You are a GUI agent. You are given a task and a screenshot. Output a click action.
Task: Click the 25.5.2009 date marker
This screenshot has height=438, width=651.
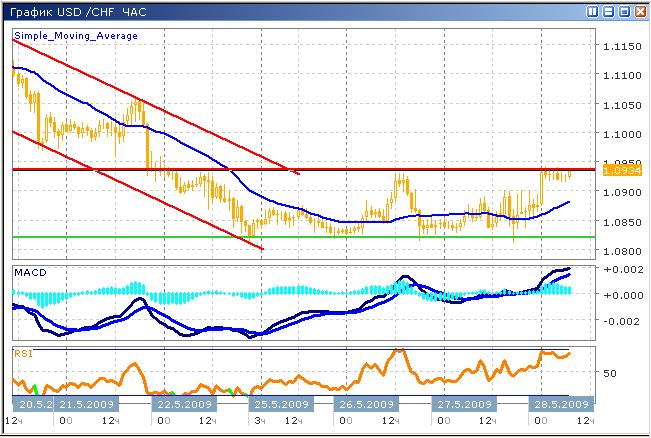278,404
